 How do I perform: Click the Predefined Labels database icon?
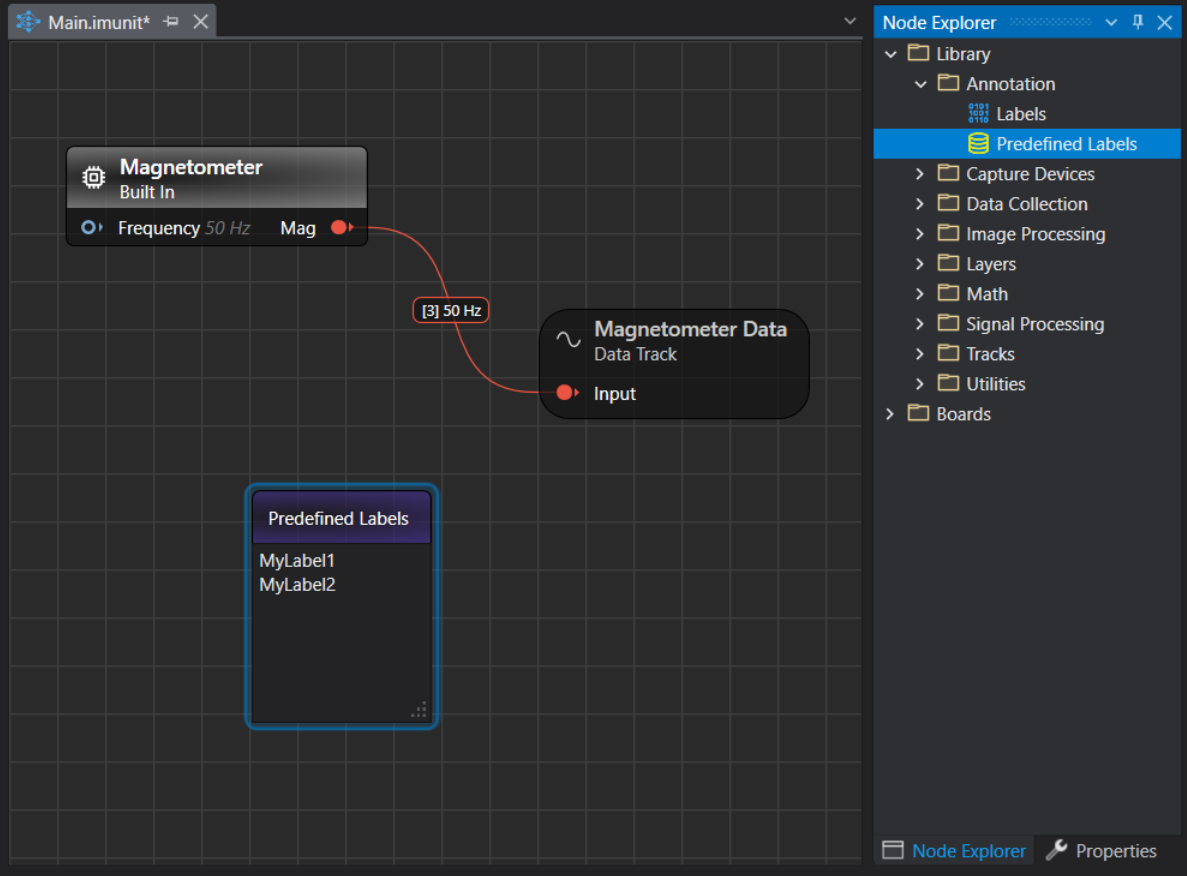point(978,144)
